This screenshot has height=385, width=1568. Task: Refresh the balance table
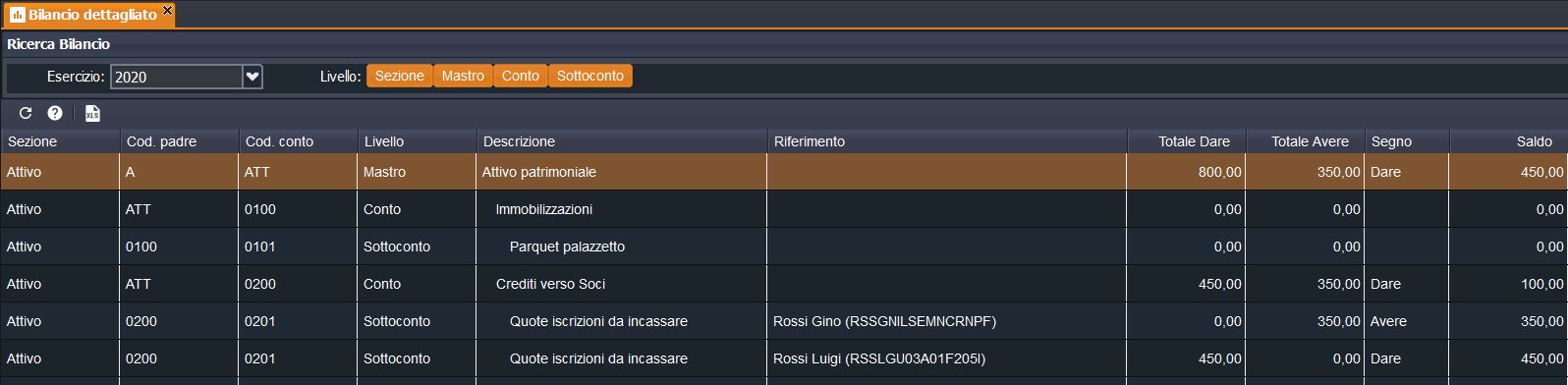click(x=26, y=114)
